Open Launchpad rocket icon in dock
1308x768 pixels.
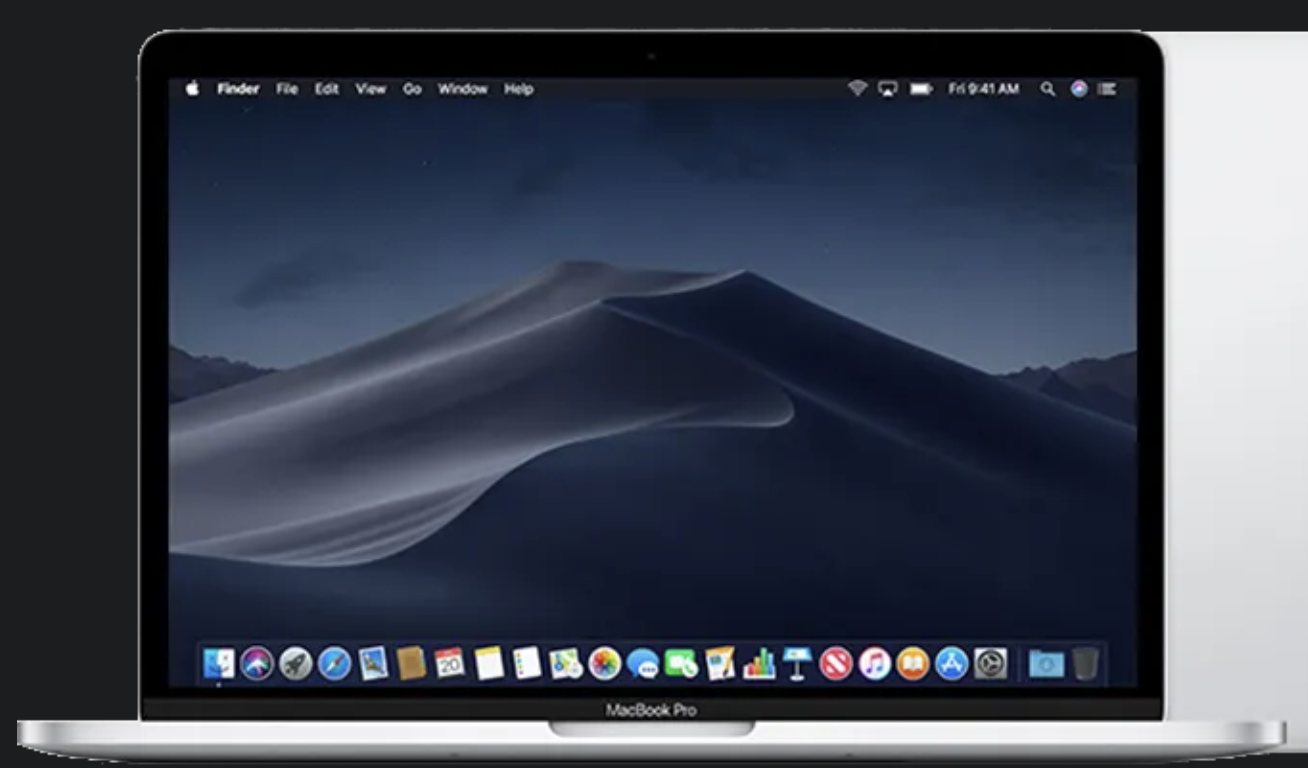(296, 663)
